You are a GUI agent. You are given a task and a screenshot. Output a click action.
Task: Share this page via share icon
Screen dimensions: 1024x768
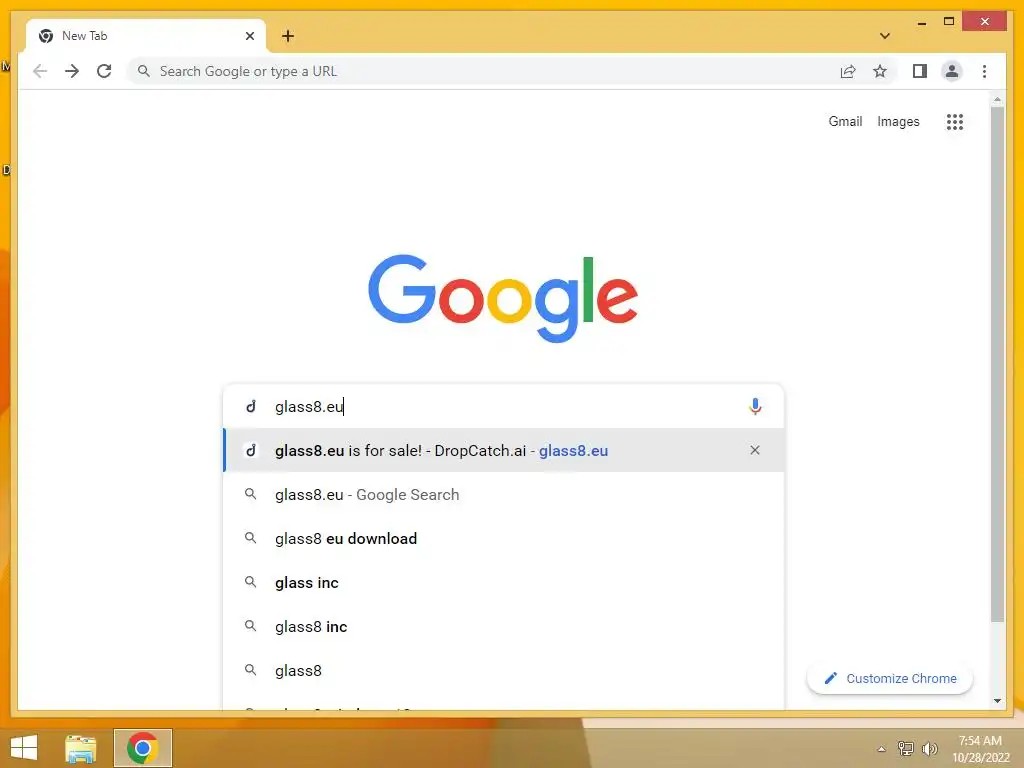[x=848, y=71]
